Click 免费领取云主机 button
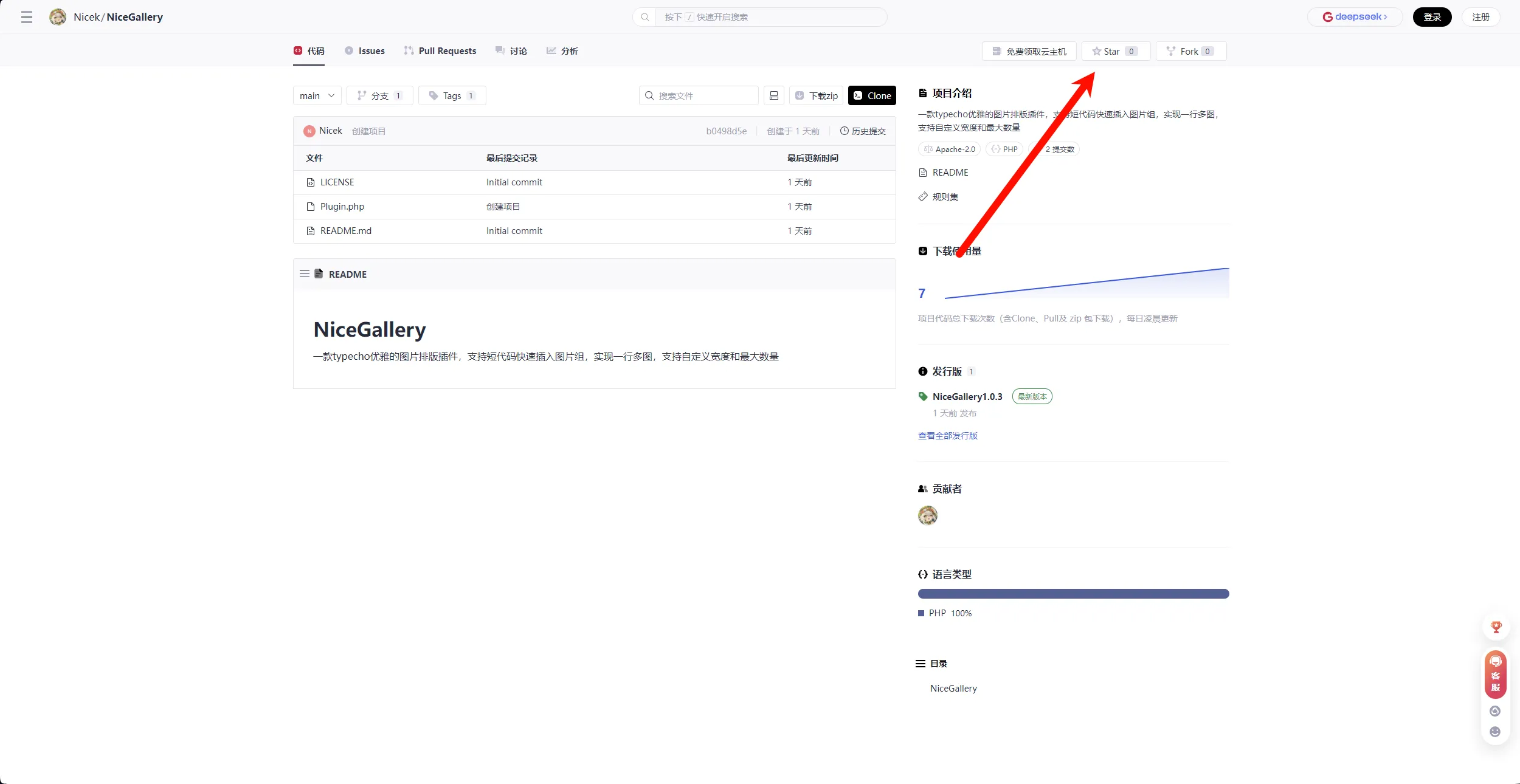Image resolution: width=1520 pixels, height=784 pixels. click(x=1029, y=52)
